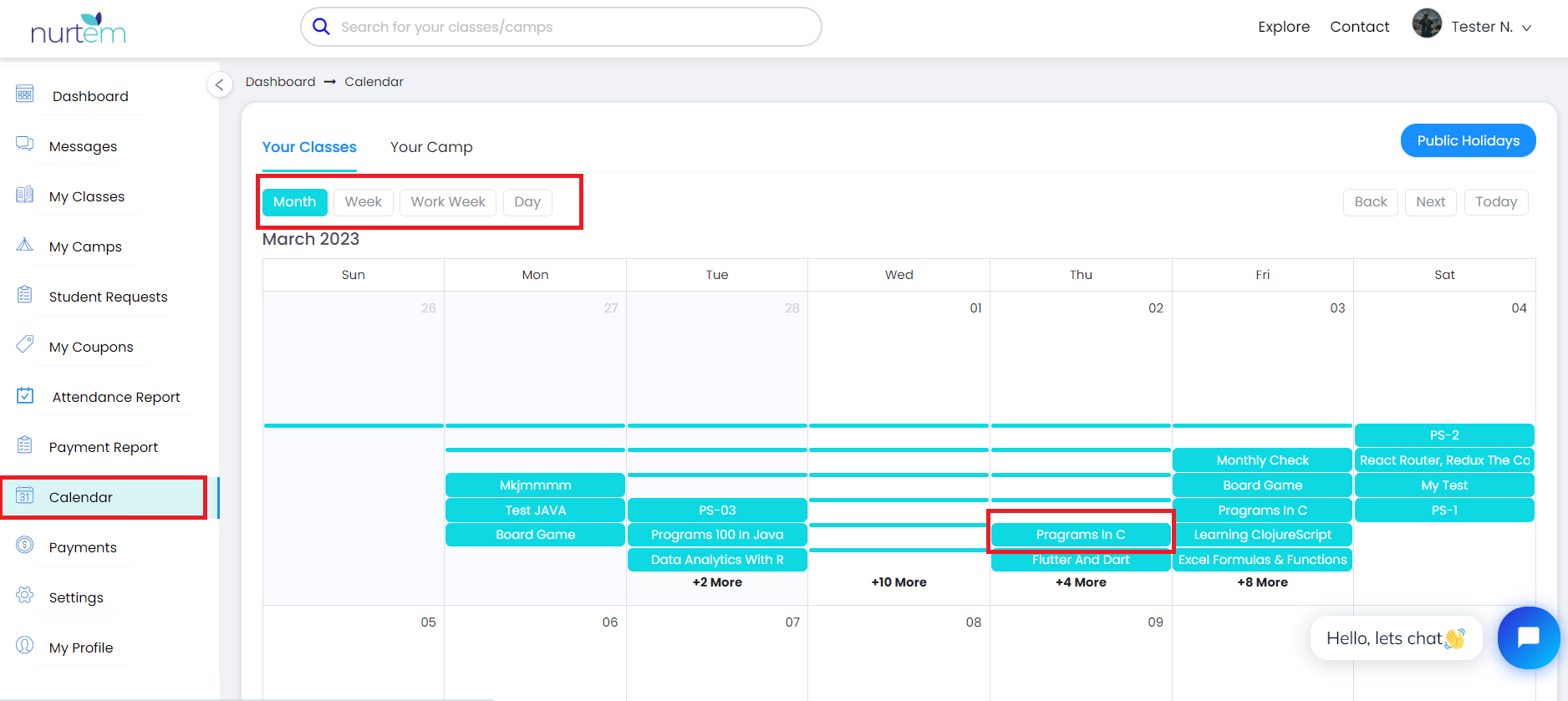Open Attendance Report via its checkmark icon

pos(25,395)
